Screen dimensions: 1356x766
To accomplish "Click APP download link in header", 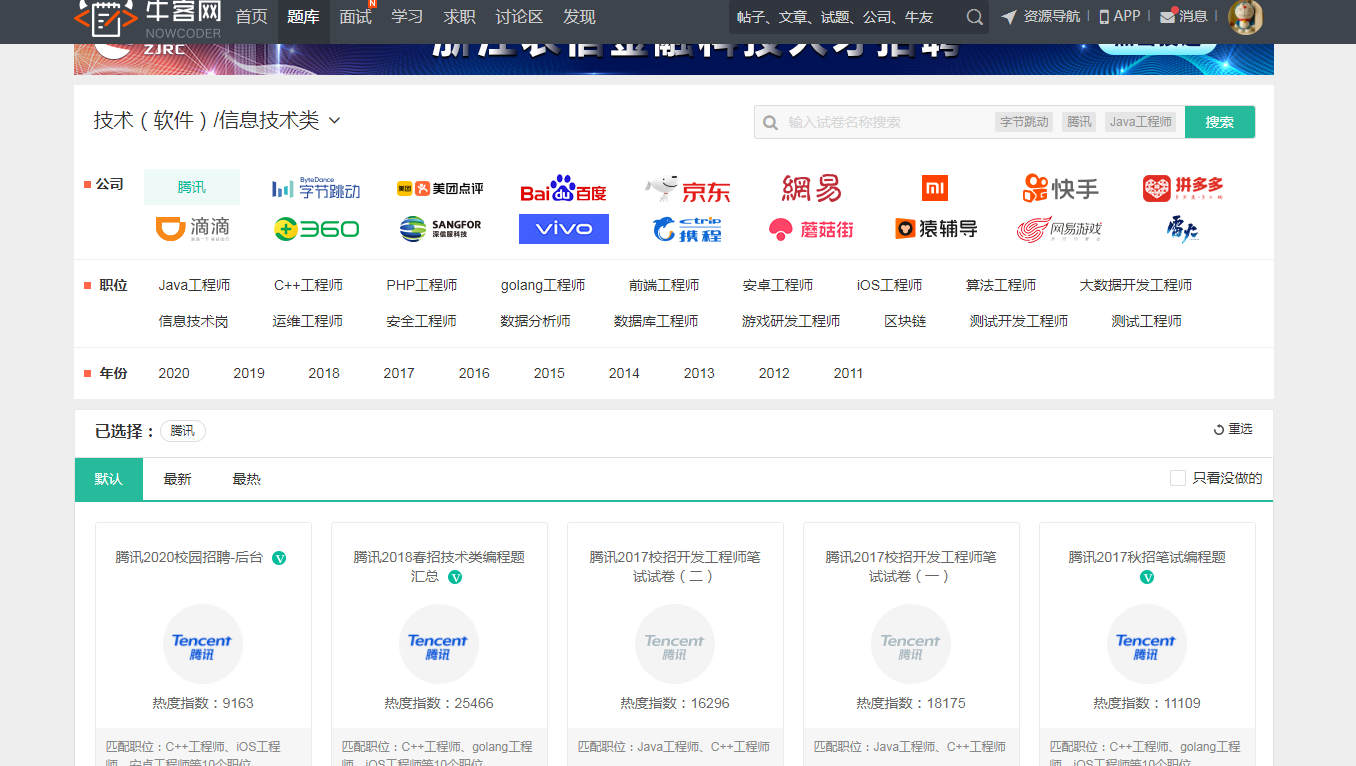I will click(x=1120, y=16).
